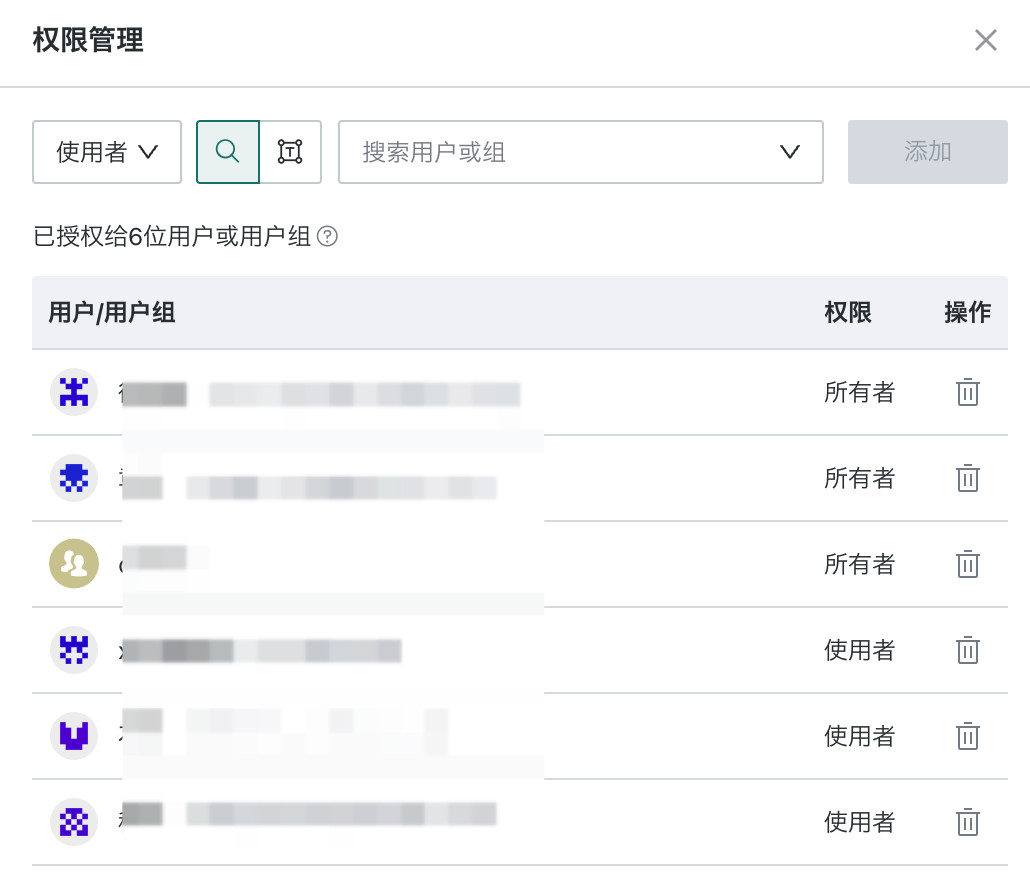Remove the group avatar row's permission

(968, 564)
